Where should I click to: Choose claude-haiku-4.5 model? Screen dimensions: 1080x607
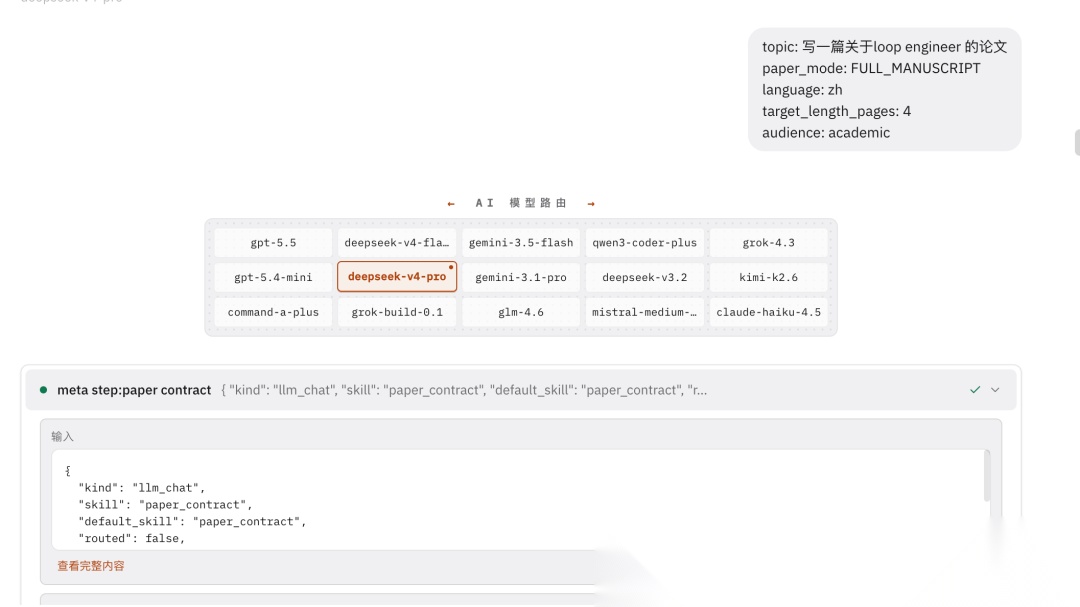pos(769,312)
